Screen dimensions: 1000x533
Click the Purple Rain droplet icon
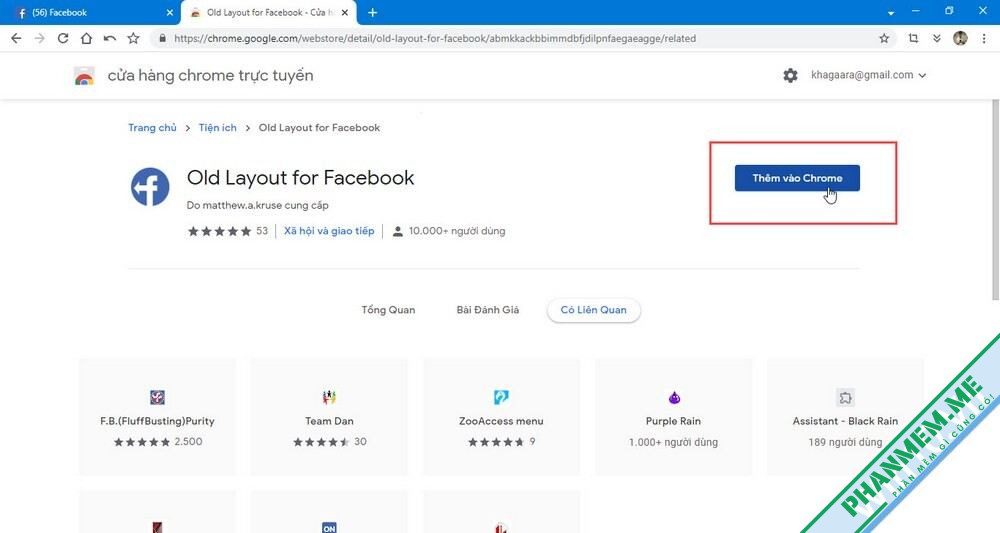tap(674, 398)
